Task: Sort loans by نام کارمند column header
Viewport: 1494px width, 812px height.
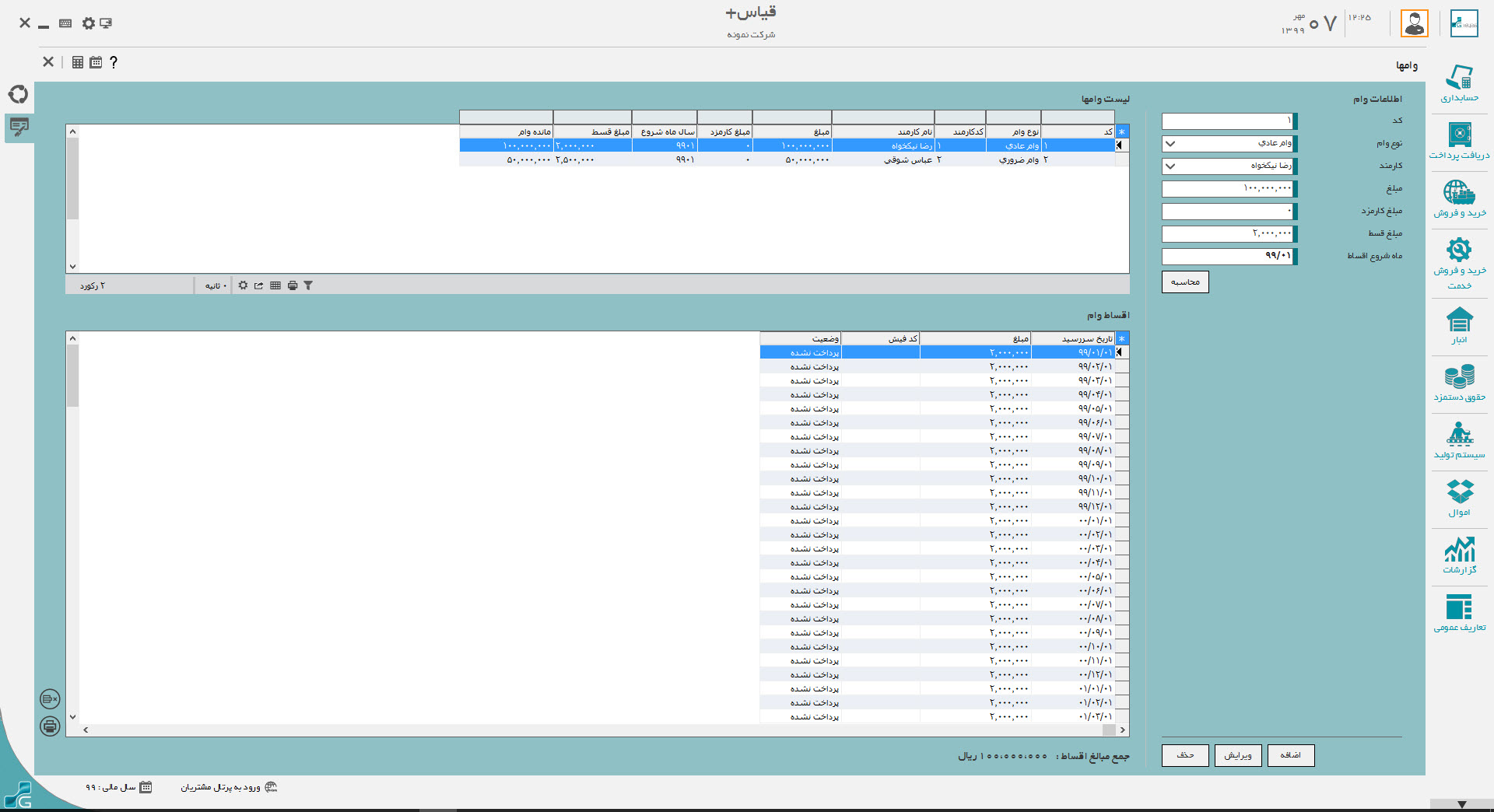Action: 883,132
